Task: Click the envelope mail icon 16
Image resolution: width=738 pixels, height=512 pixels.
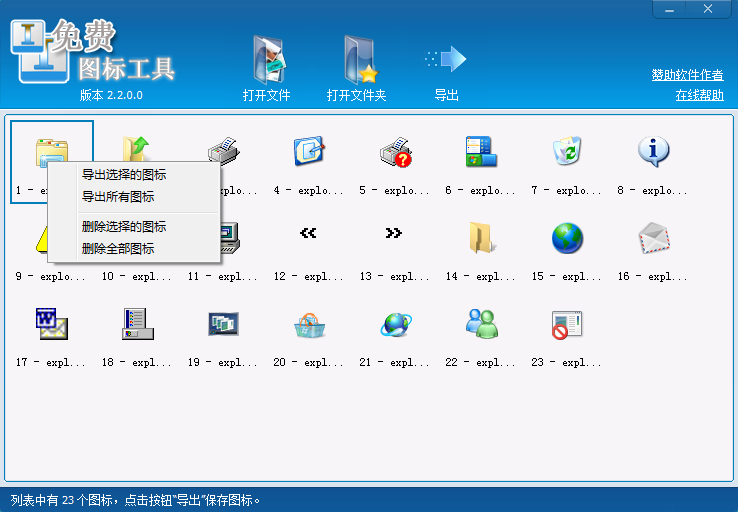Action: tap(653, 238)
